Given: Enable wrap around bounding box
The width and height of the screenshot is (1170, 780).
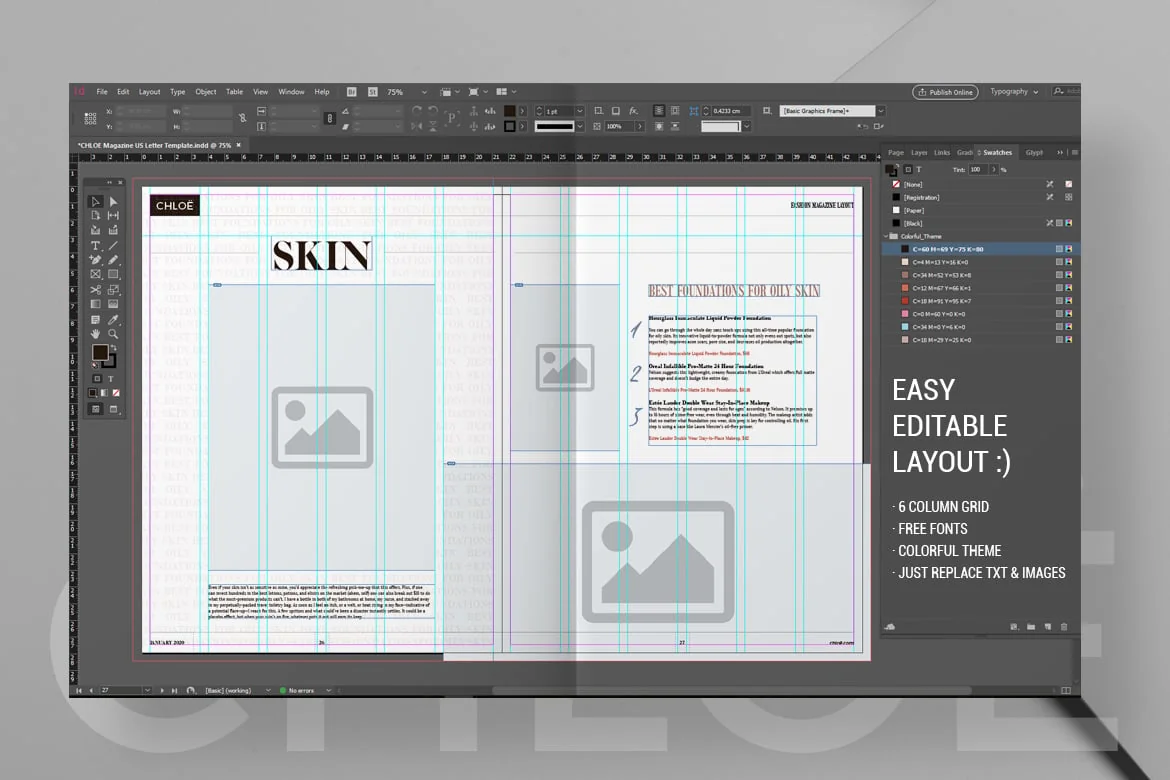Looking at the screenshot, I should (675, 111).
